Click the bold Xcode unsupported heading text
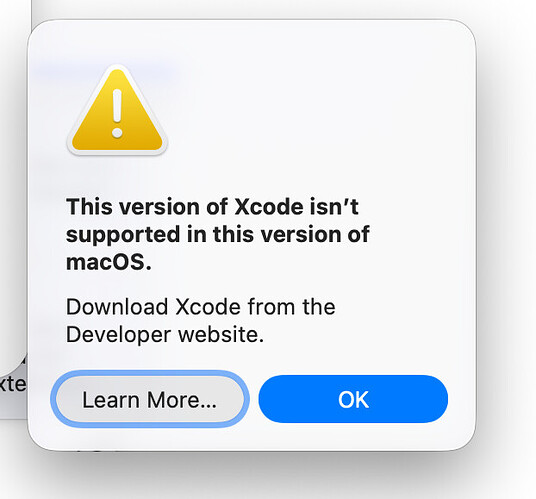Screen dimensions: 536x499 coord(217,234)
